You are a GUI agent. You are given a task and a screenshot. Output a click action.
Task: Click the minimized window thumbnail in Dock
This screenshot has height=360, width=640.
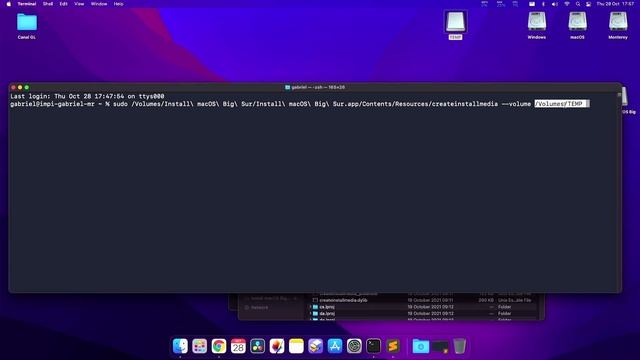point(440,347)
